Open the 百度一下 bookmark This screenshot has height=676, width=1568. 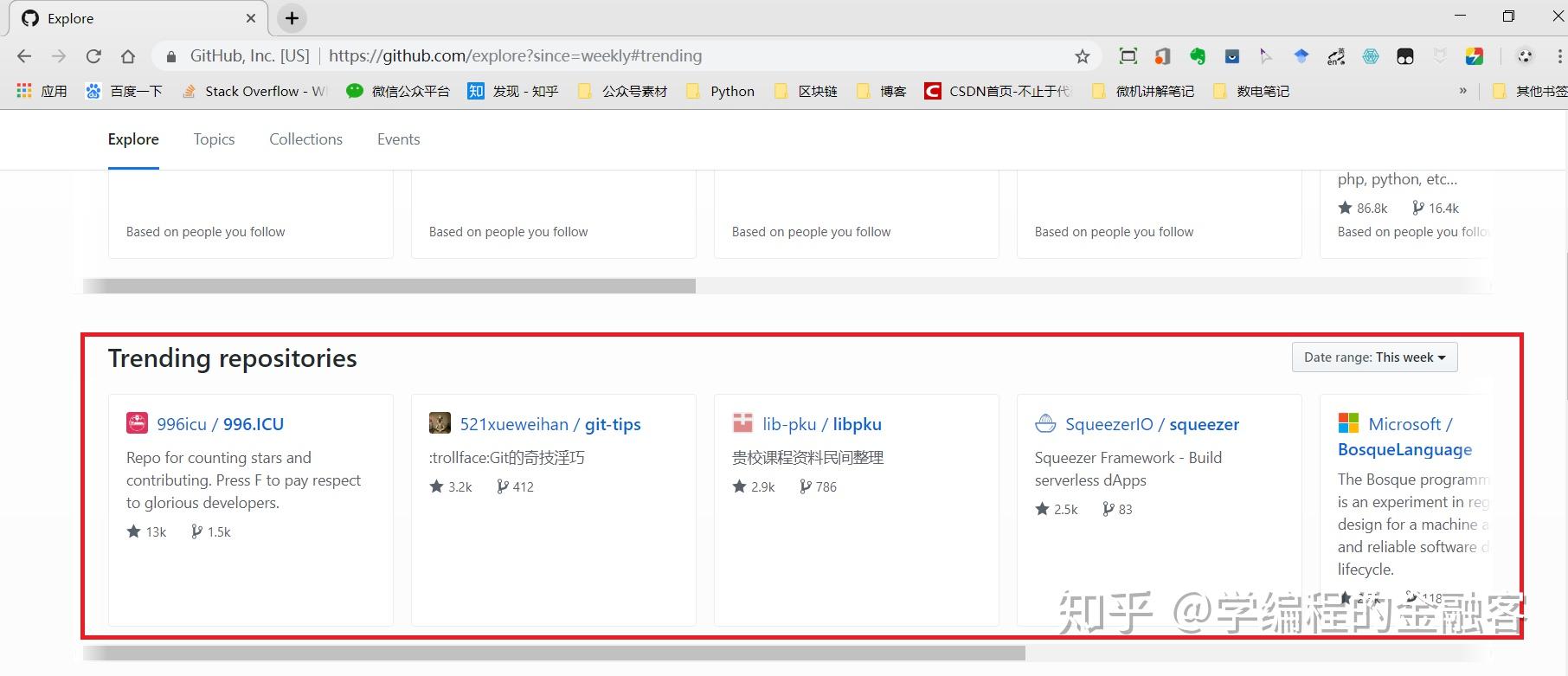[x=124, y=91]
